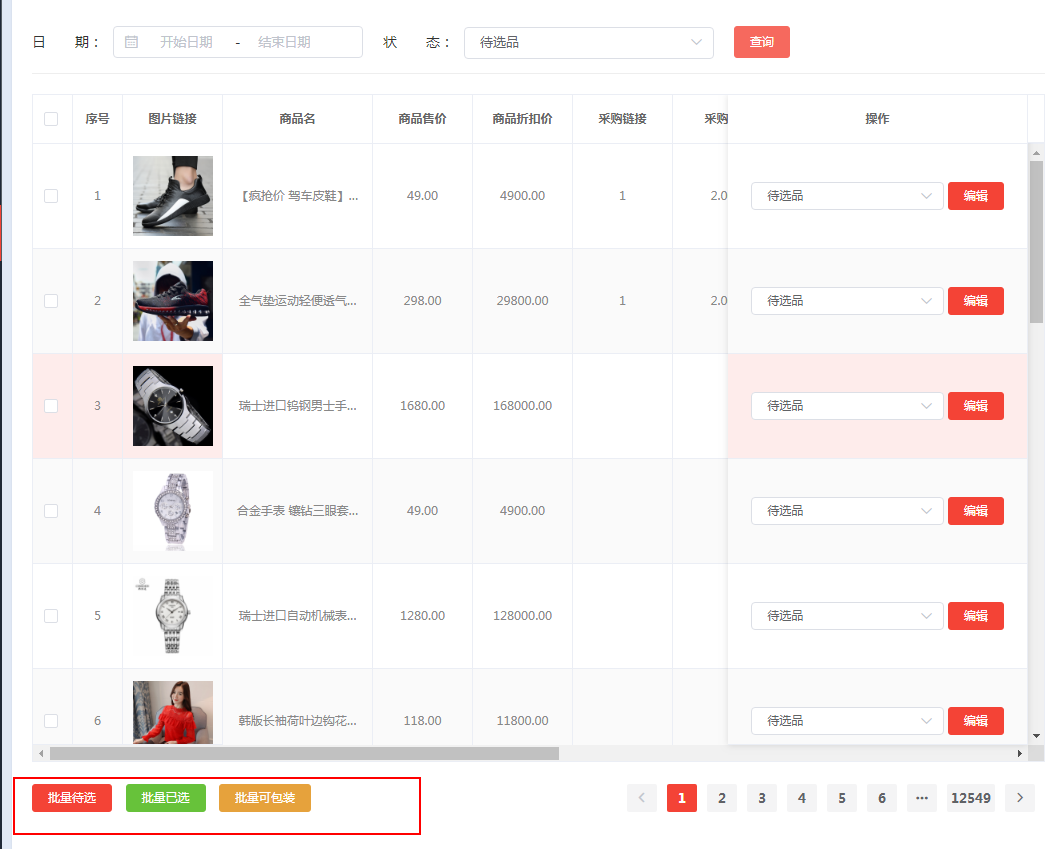Image resolution: width=1059 pixels, height=849 pixels.
Task: Click the 开始日期 start date field
Action: coord(186,42)
